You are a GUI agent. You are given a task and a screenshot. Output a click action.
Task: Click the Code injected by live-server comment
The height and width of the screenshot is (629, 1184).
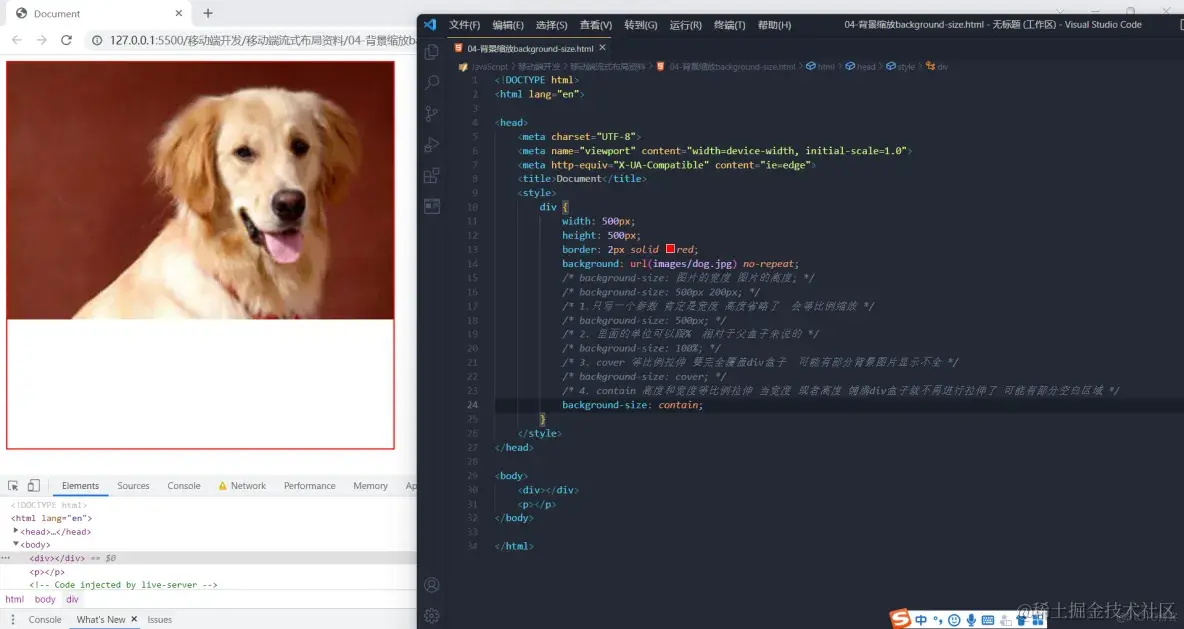point(123,584)
